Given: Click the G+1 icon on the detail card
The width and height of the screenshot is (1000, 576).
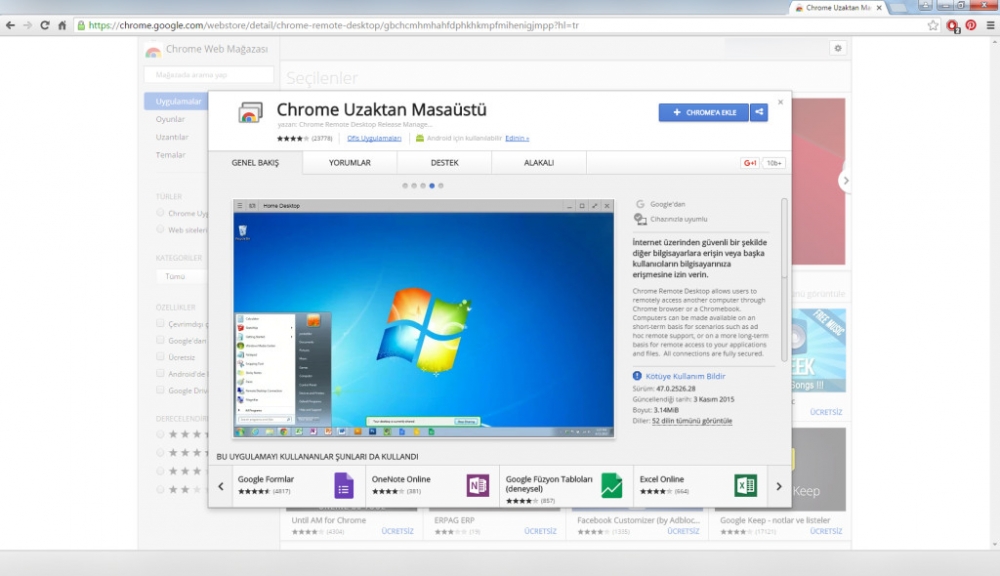Looking at the screenshot, I should 750,162.
